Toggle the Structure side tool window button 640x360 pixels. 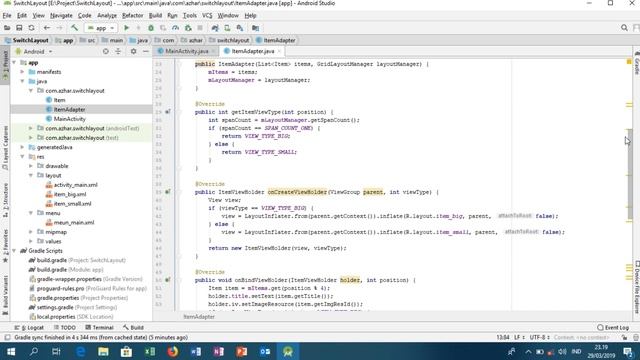click(5, 200)
